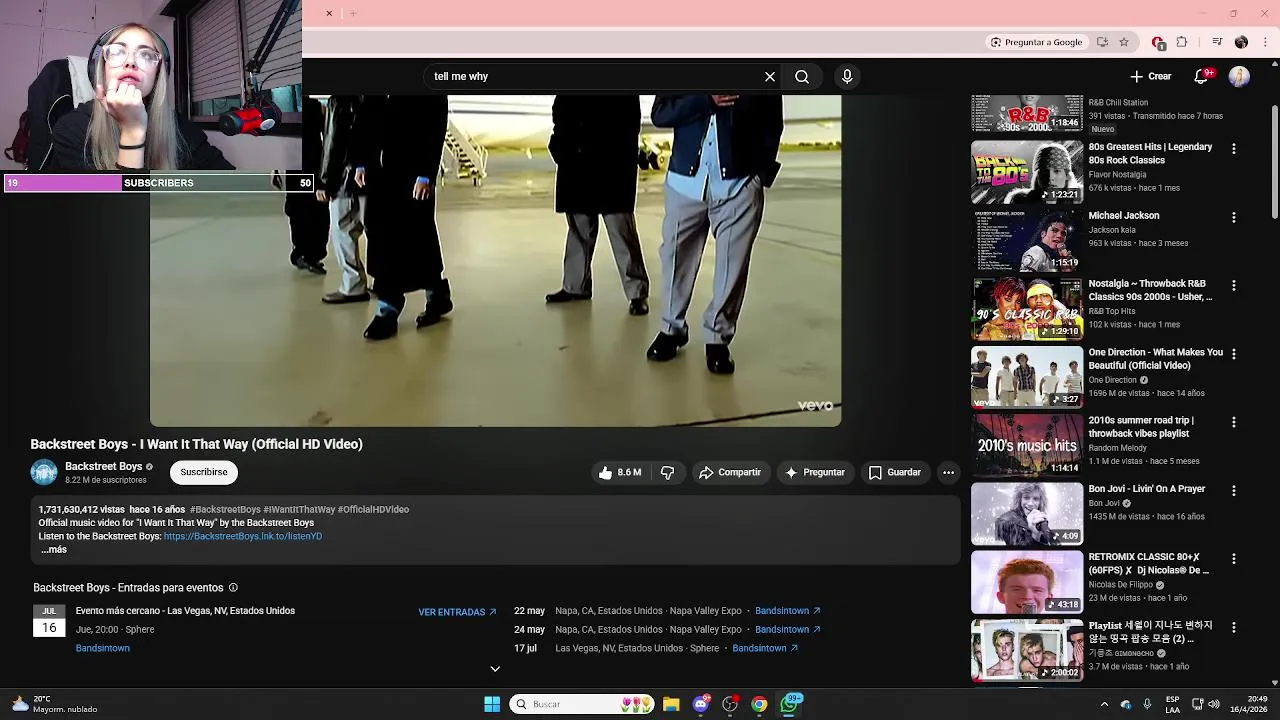Dislike the video

pos(667,472)
